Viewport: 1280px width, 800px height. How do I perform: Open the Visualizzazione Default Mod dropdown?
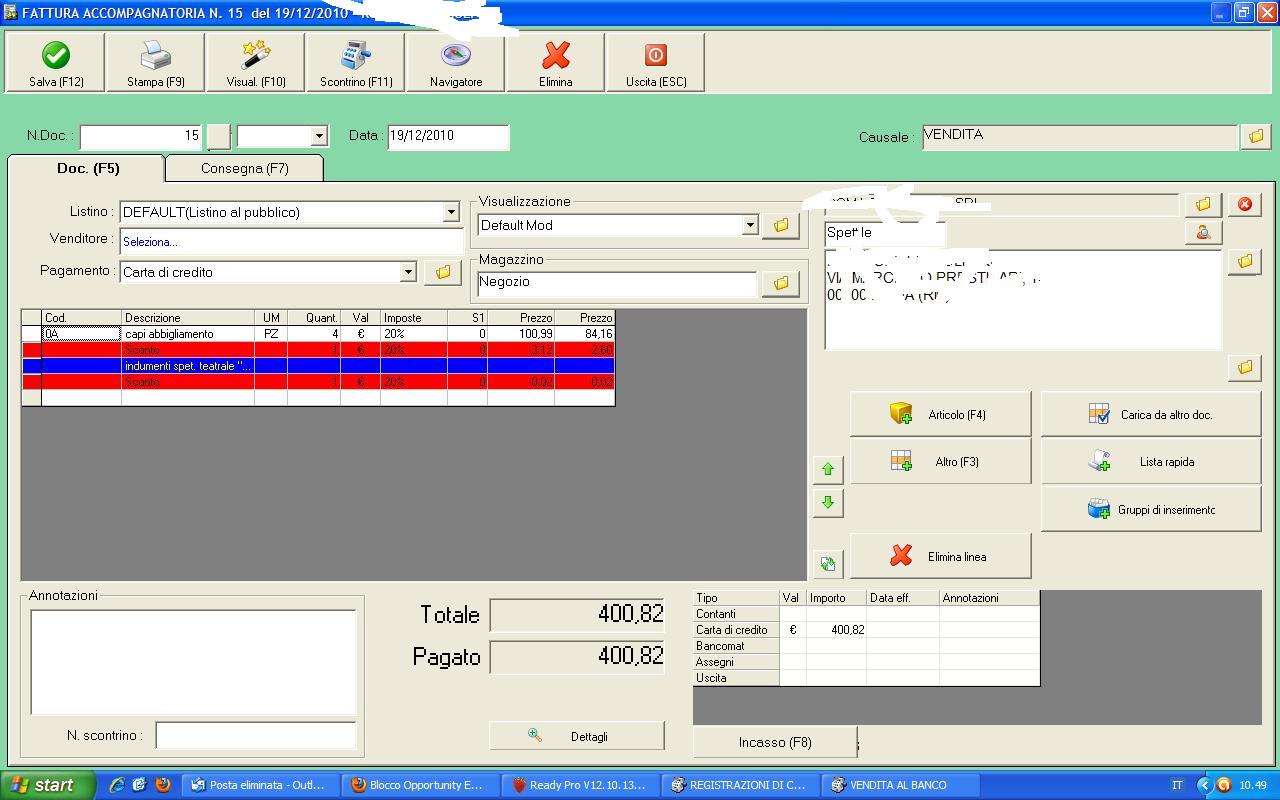pyautogui.click(x=750, y=225)
